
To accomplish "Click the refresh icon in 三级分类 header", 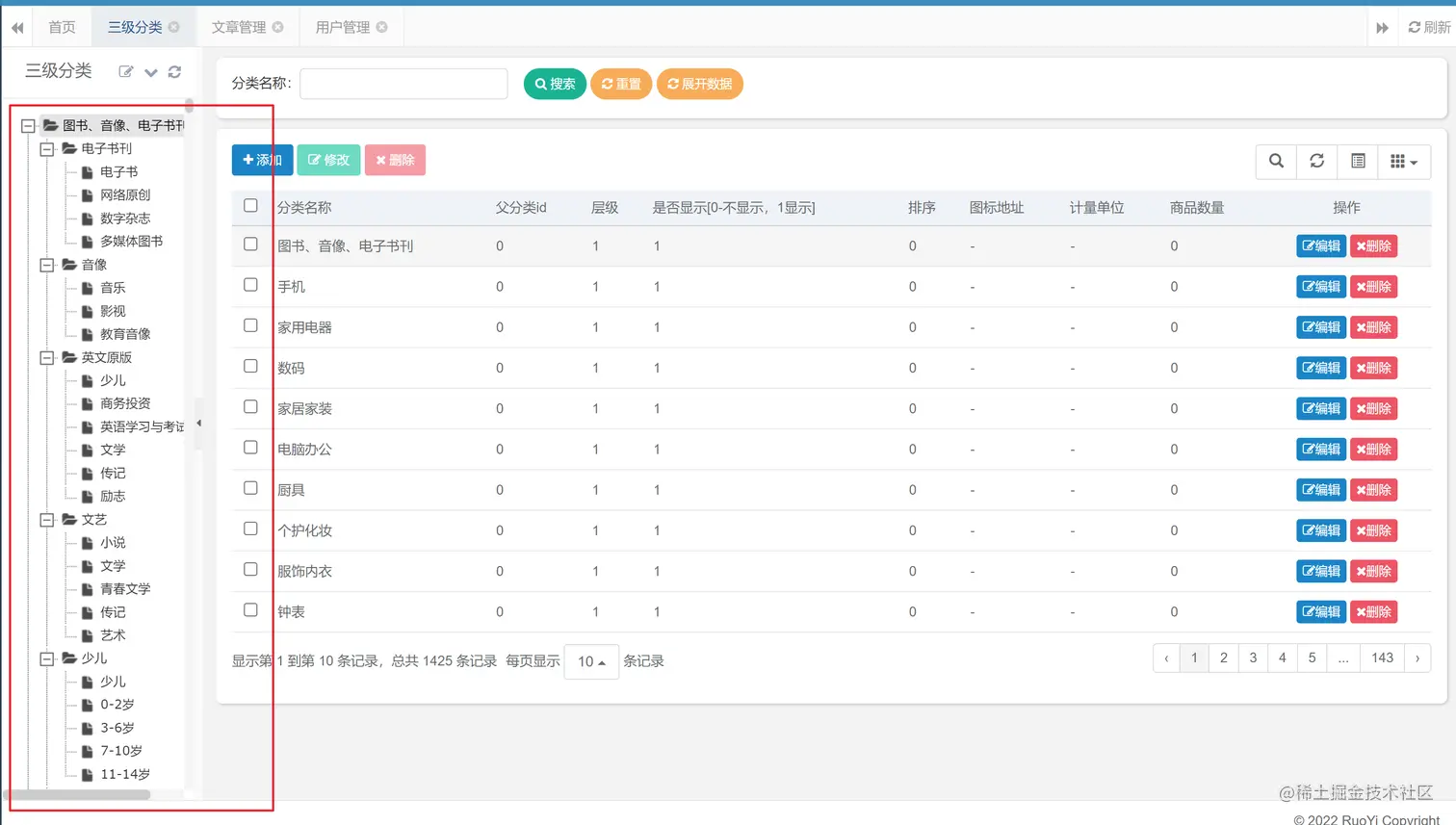I will [x=174, y=71].
